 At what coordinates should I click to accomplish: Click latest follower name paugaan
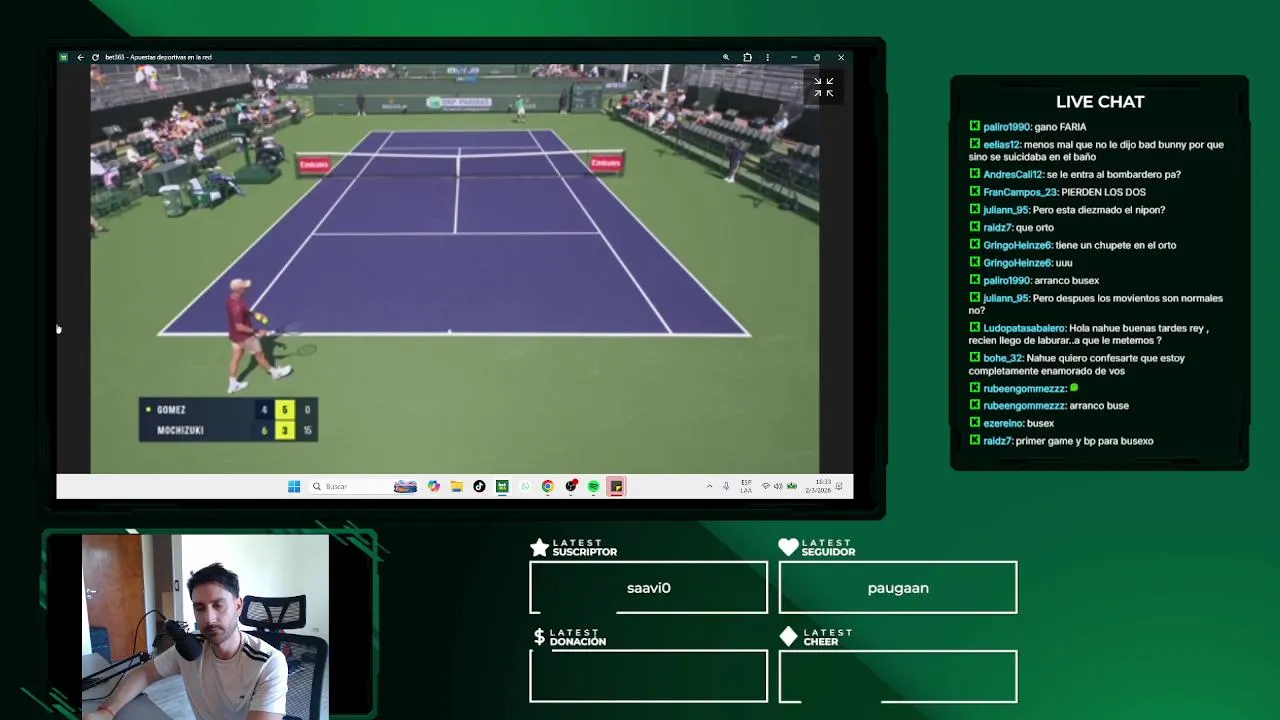pyautogui.click(x=898, y=588)
